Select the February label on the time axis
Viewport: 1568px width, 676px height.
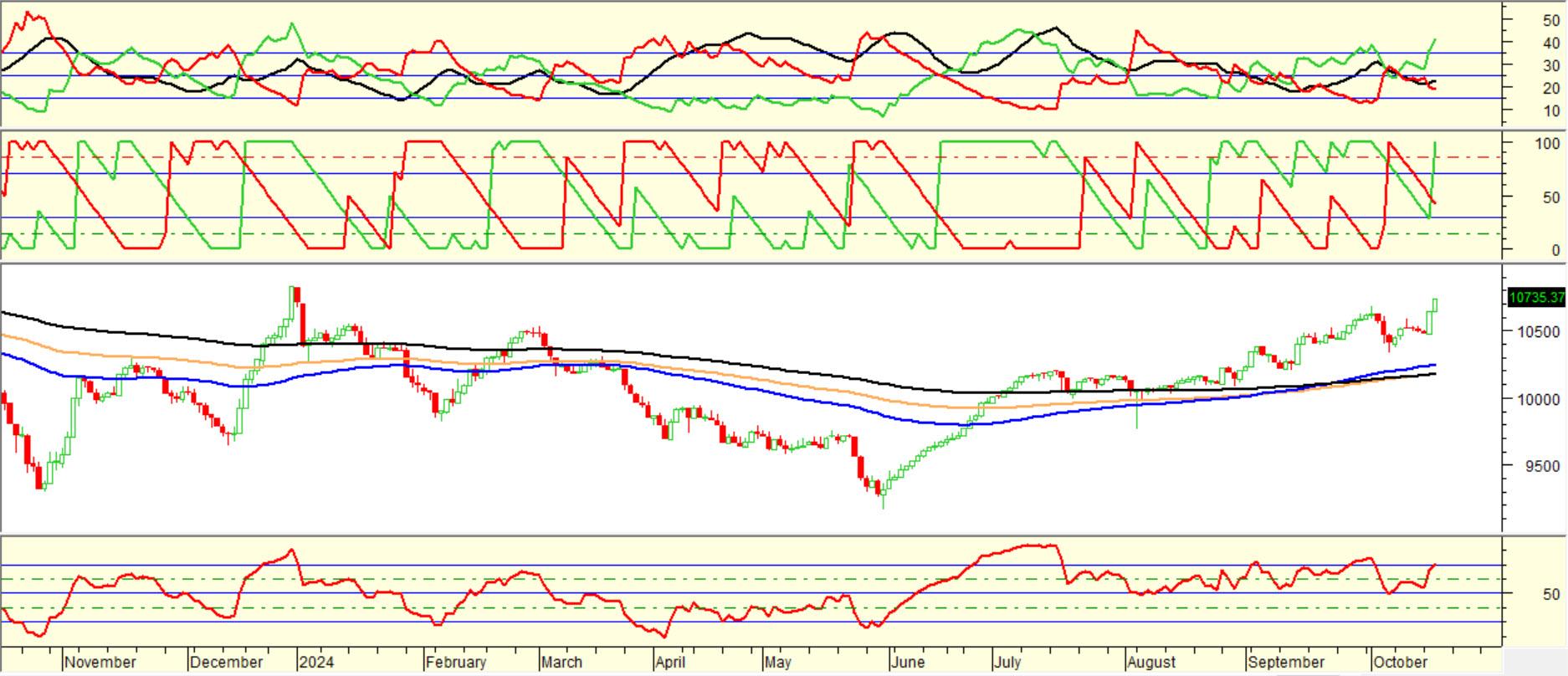point(456,662)
